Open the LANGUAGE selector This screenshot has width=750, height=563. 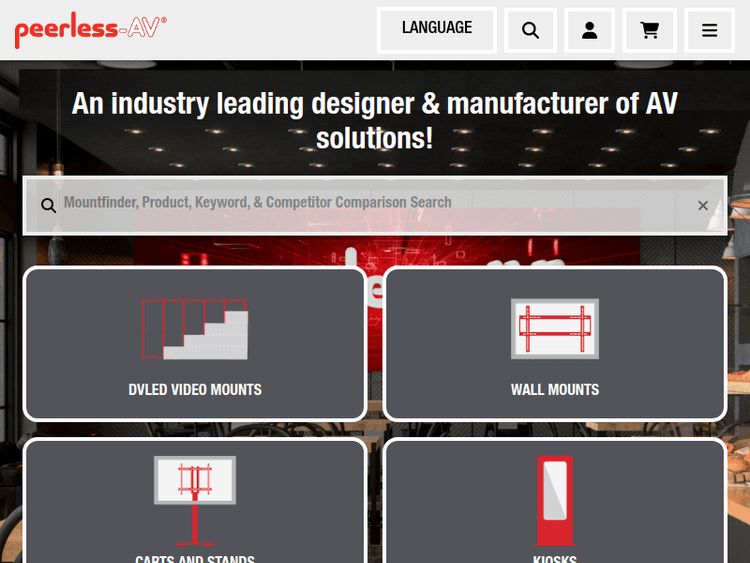[x=437, y=29]
